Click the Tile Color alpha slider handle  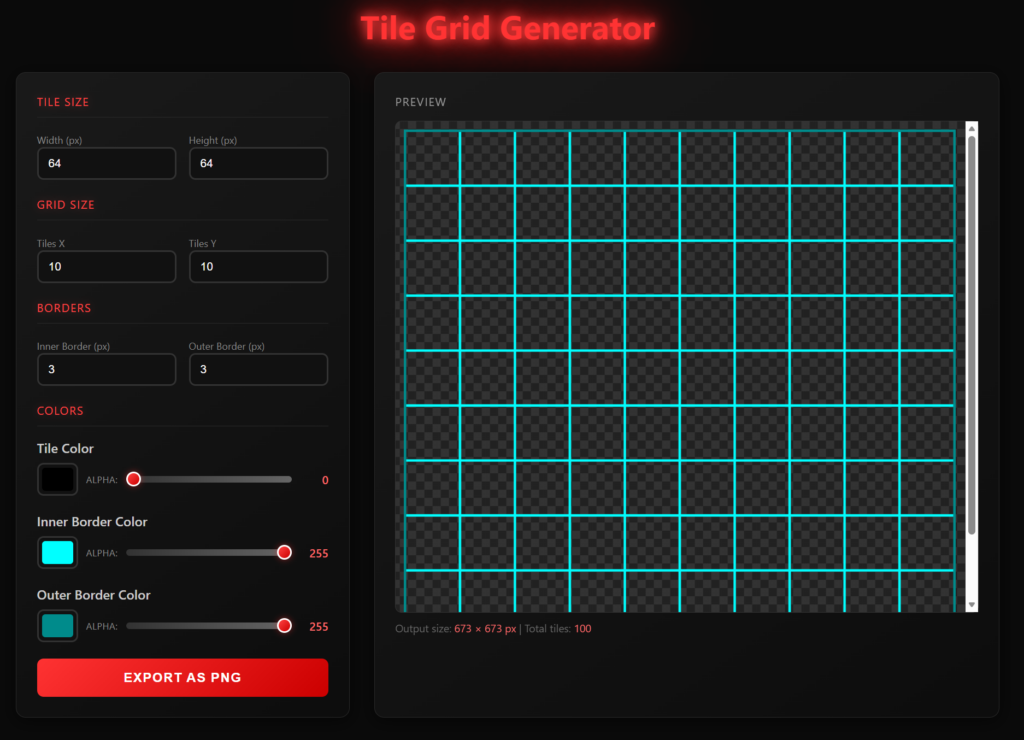click(x=134, y=480)
